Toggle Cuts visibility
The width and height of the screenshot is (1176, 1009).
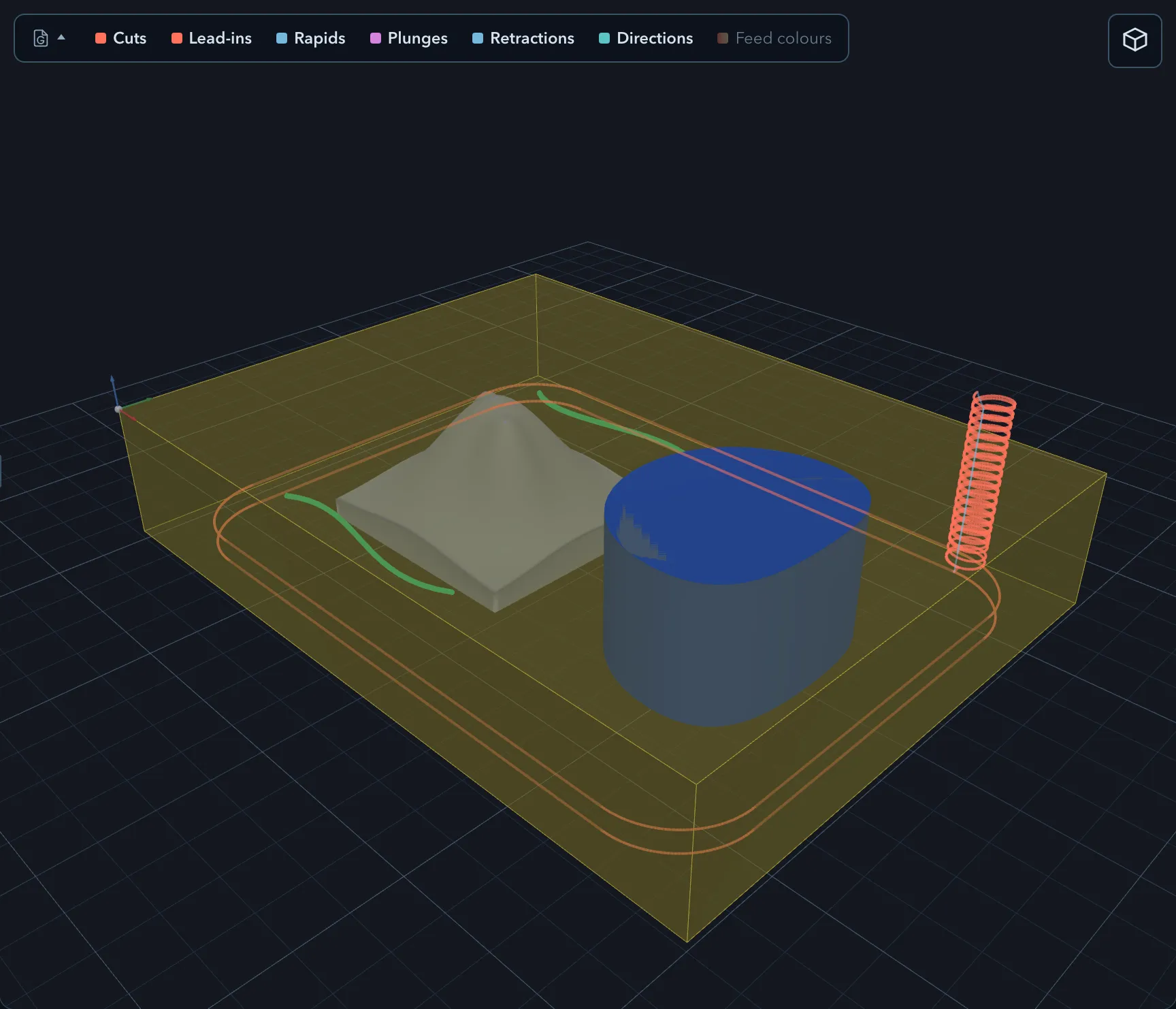tap(120, 38)
